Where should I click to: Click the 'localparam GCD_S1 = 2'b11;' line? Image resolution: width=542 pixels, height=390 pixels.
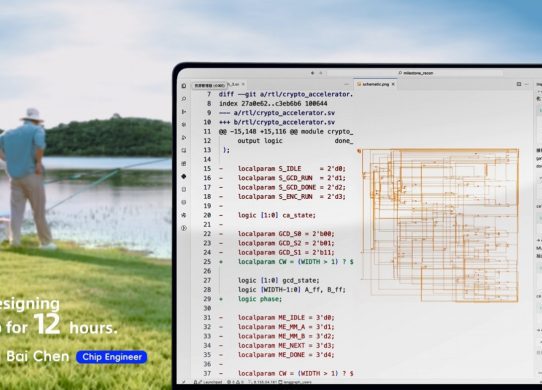286,252
